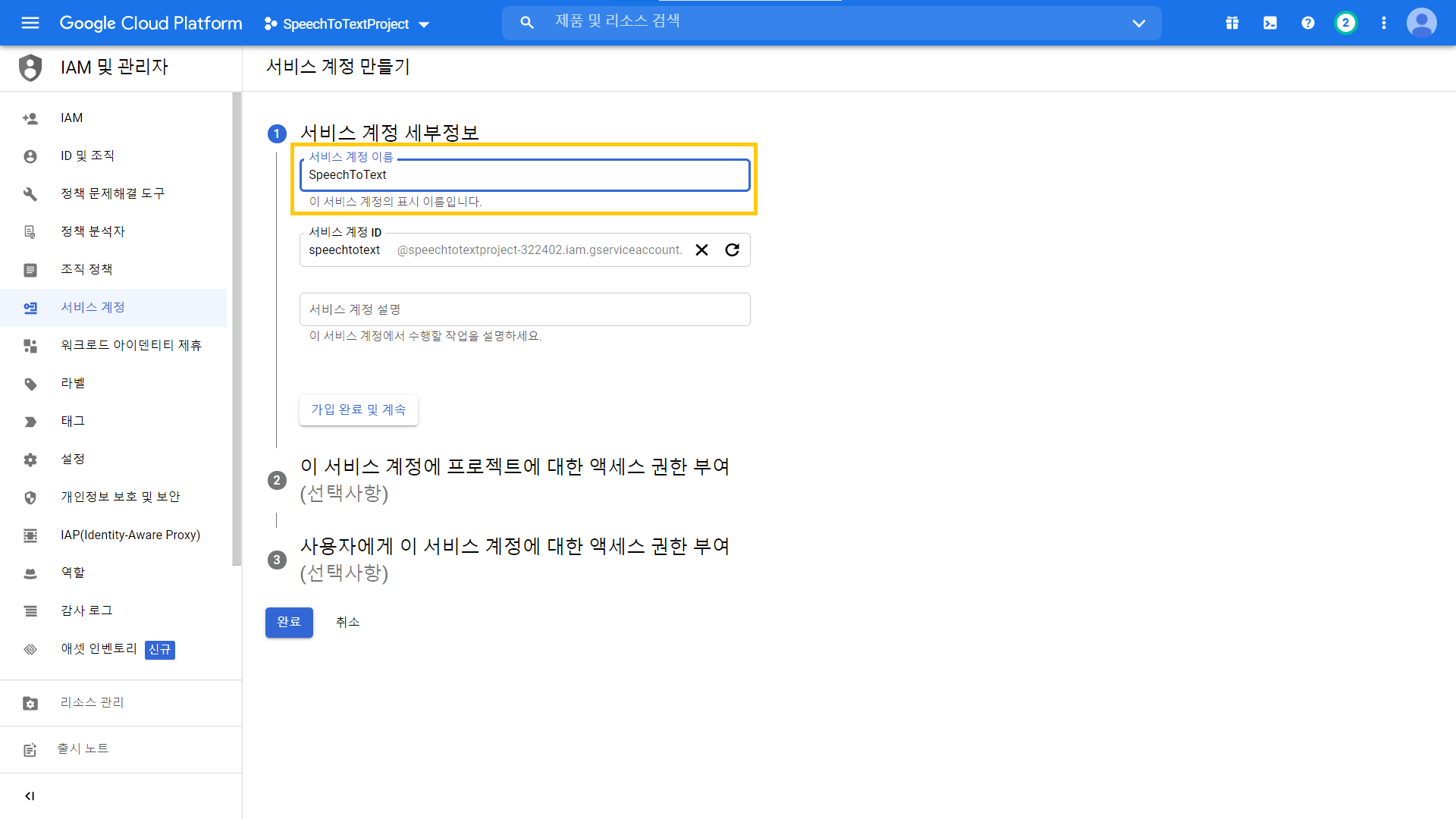This screenshot has width=1456, height=819.
Task: Select 서비스 계정 in the sidebar
Action: point(93,307)
